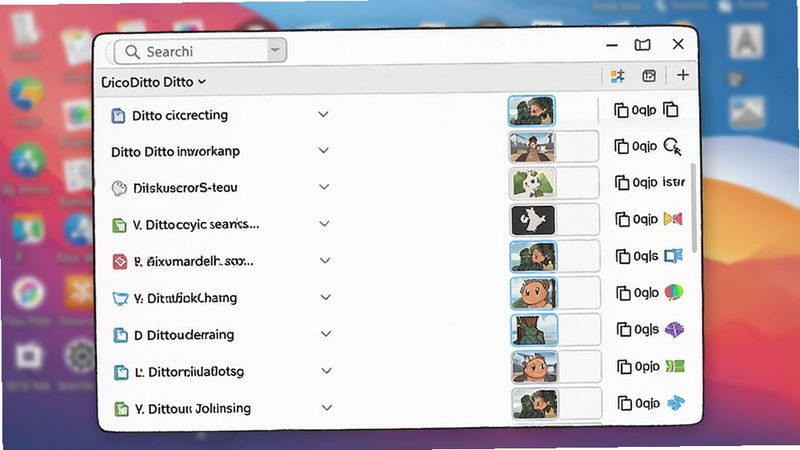Screen dimensions: 800x450
Task: Open thumbnail in 'L. Dittorniidaflotsg' row
Action: (535, 367)
